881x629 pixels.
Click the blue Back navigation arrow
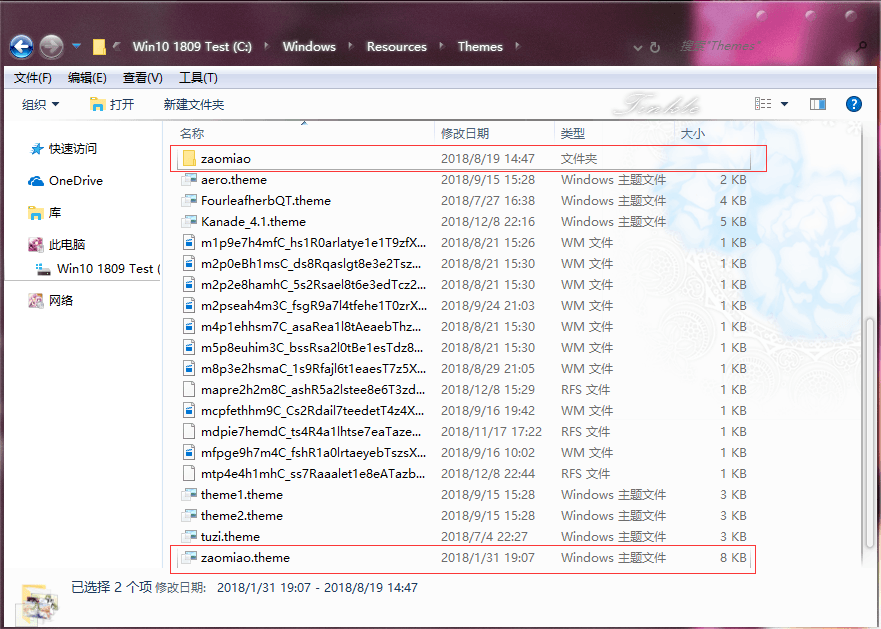pyautogui.click(x=21, y=47)
